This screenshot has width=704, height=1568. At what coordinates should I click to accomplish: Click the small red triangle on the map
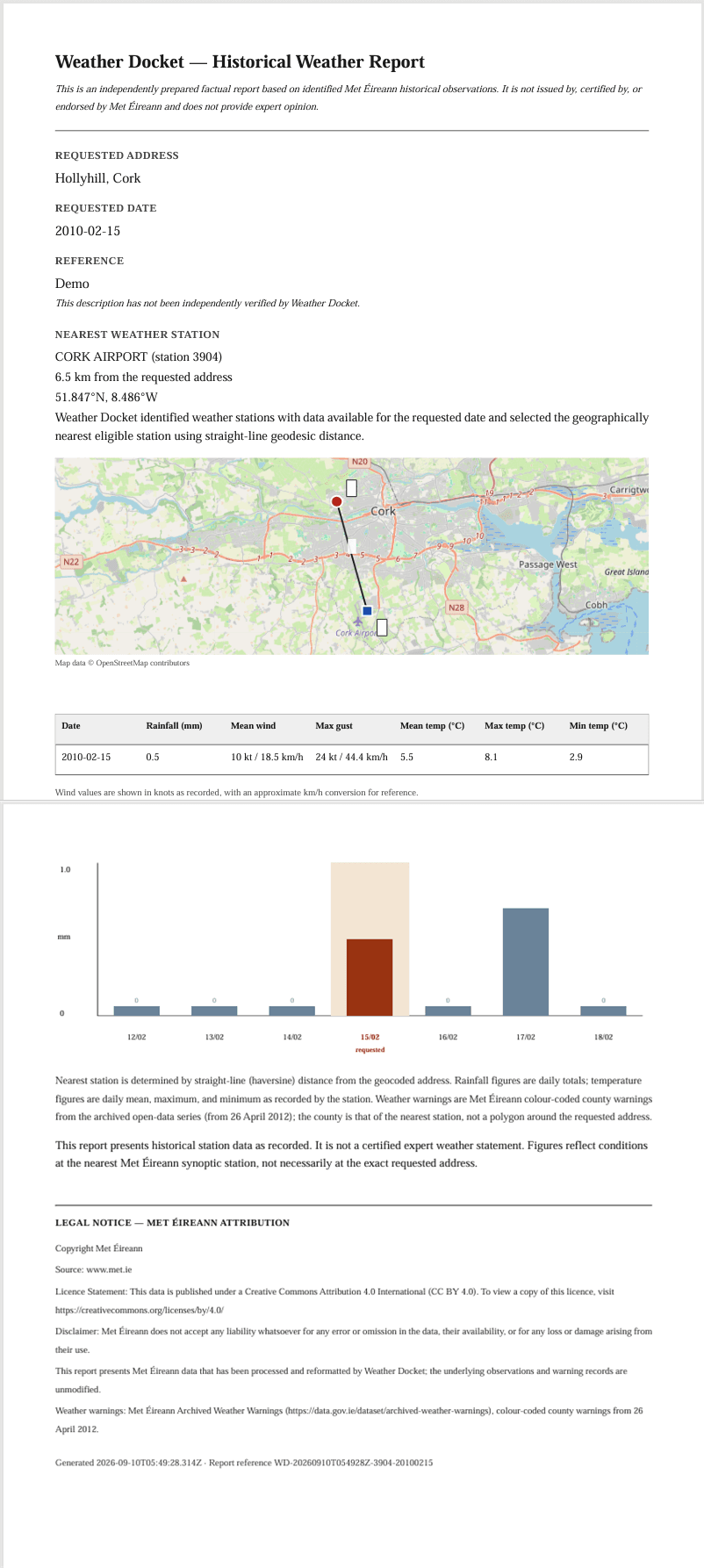click(183, 579)
